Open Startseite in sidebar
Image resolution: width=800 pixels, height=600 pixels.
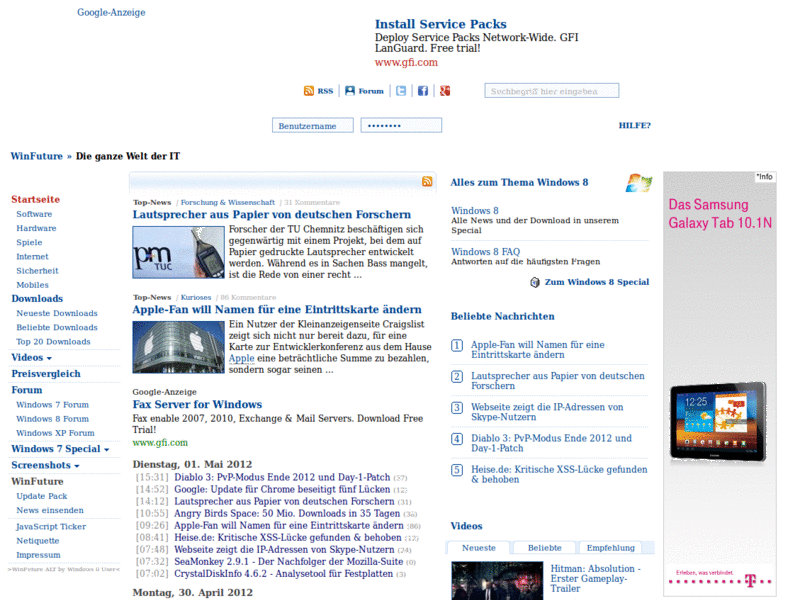(36, 199)
